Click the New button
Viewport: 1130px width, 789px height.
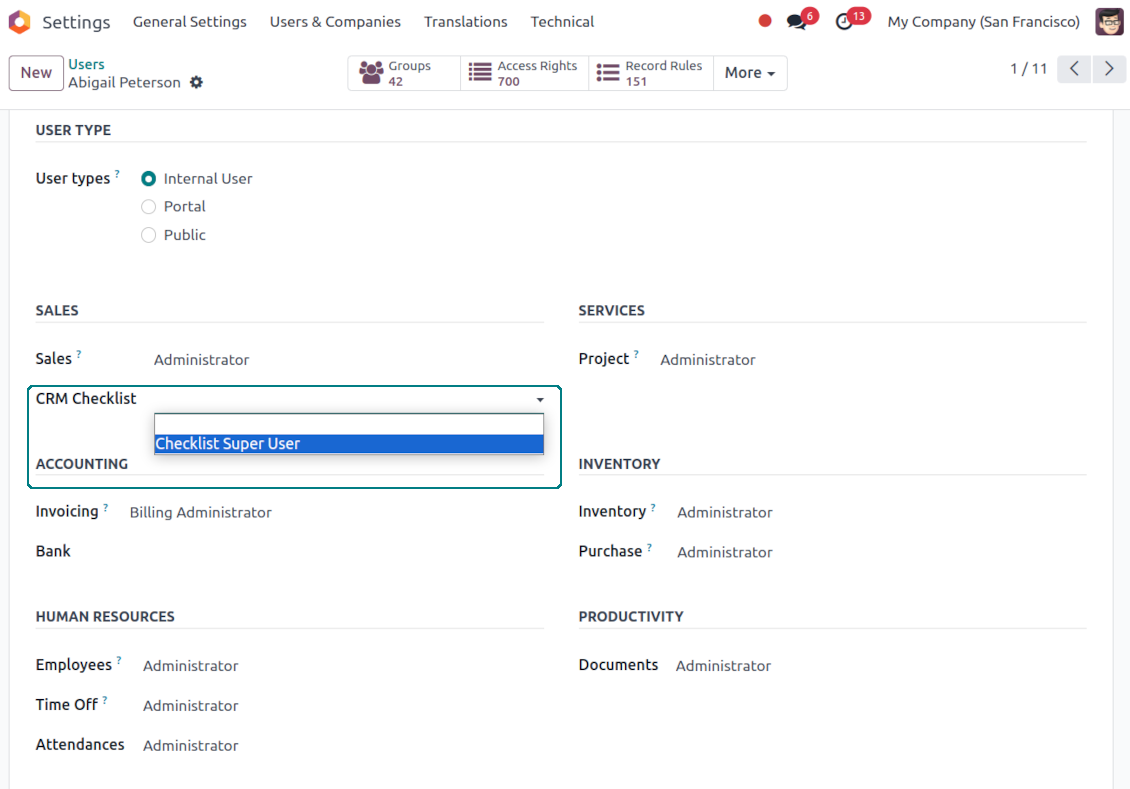click(36, 73)
